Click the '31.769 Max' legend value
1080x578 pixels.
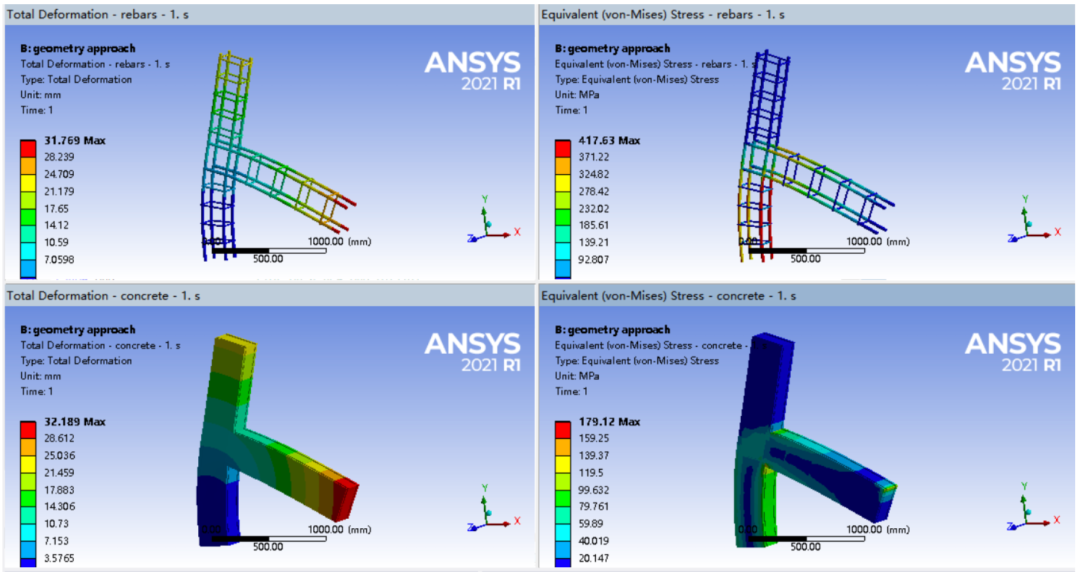pos(74,141)
